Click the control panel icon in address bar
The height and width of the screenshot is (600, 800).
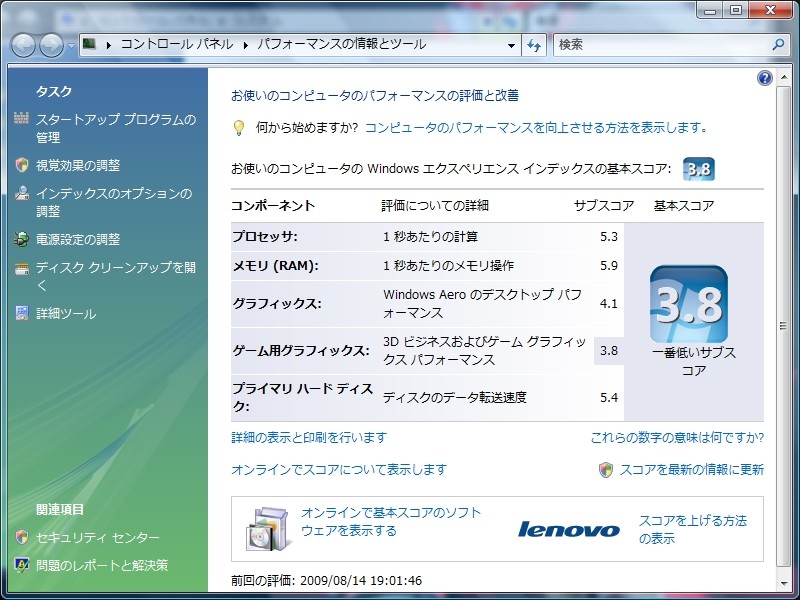[x=90, y=44]
